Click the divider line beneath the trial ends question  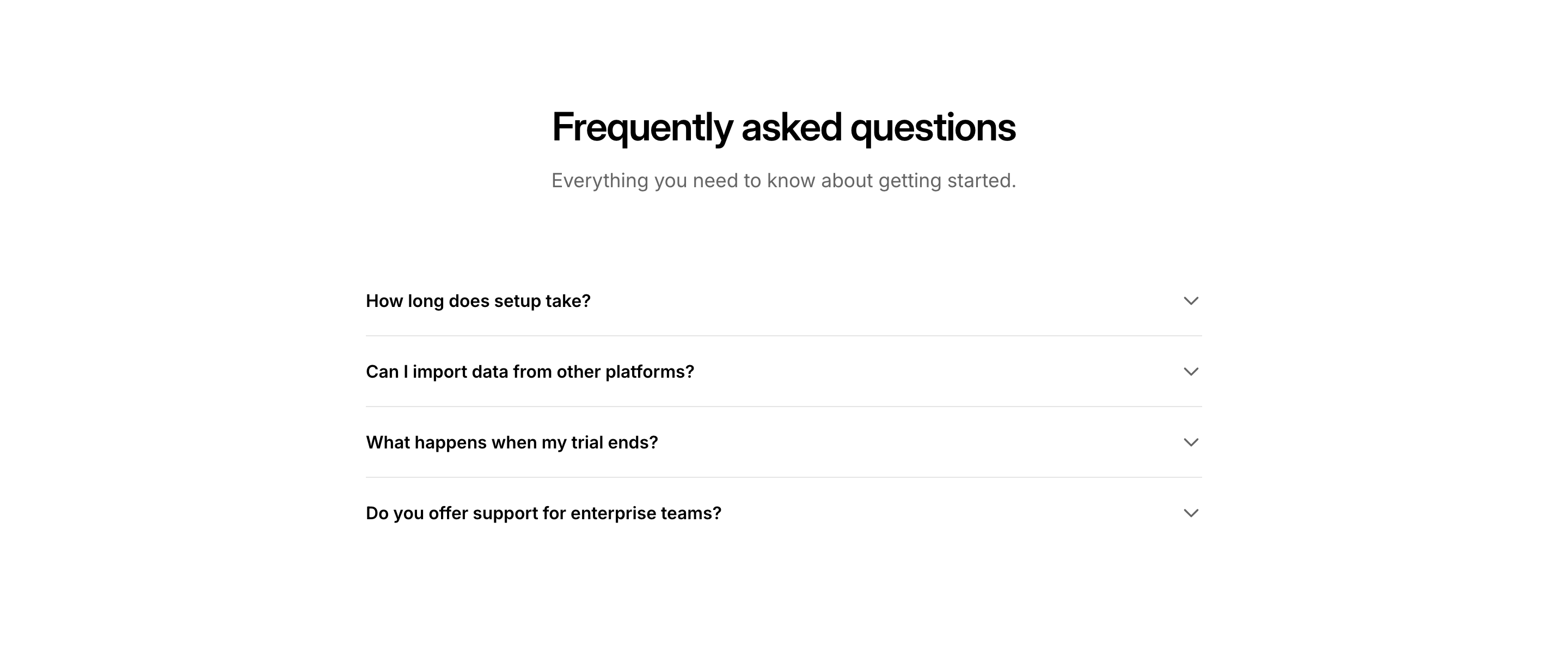pyautogui.click(x=783, y=477)
